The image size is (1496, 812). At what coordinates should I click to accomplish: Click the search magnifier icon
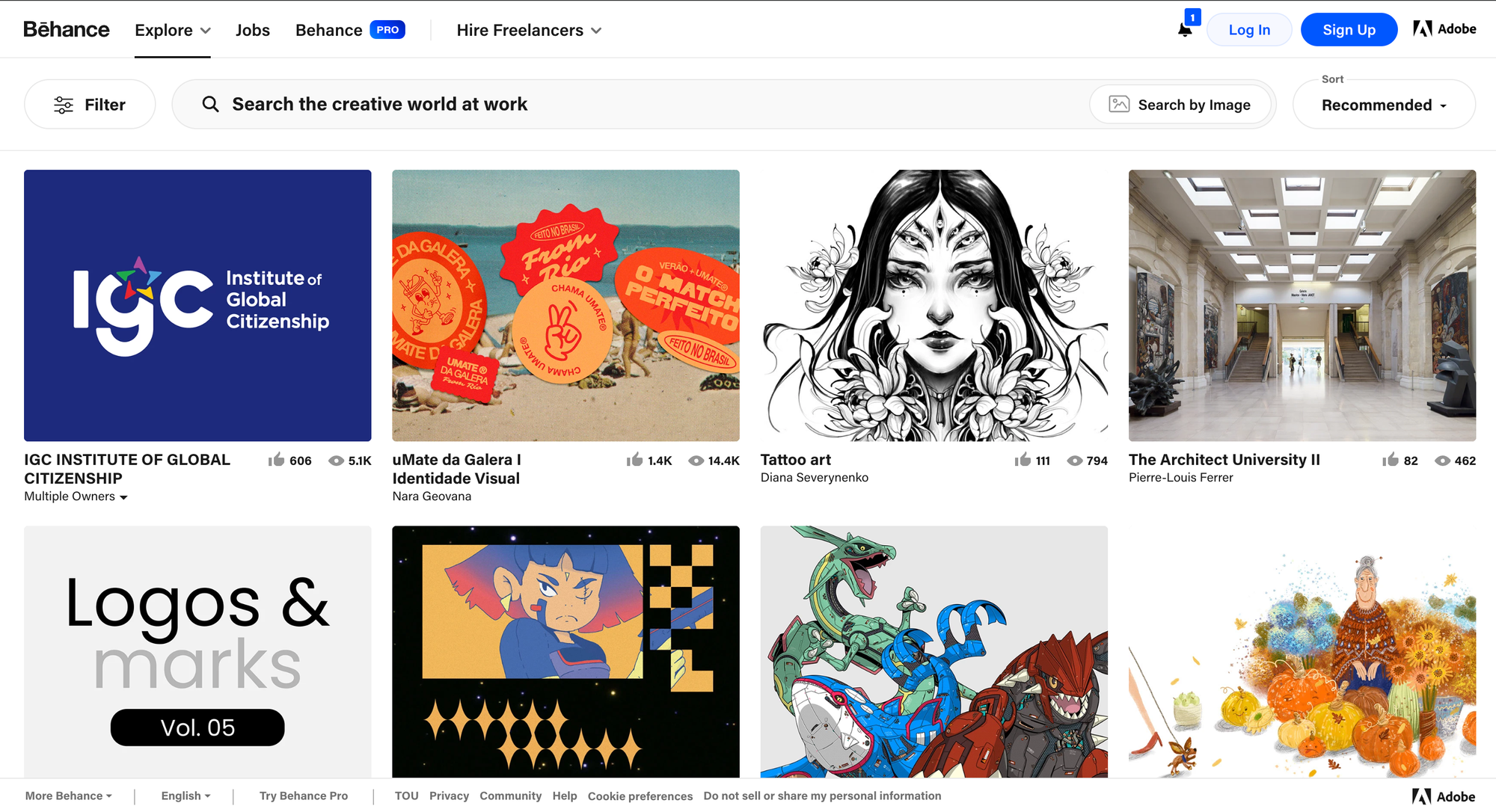point(211,105)
